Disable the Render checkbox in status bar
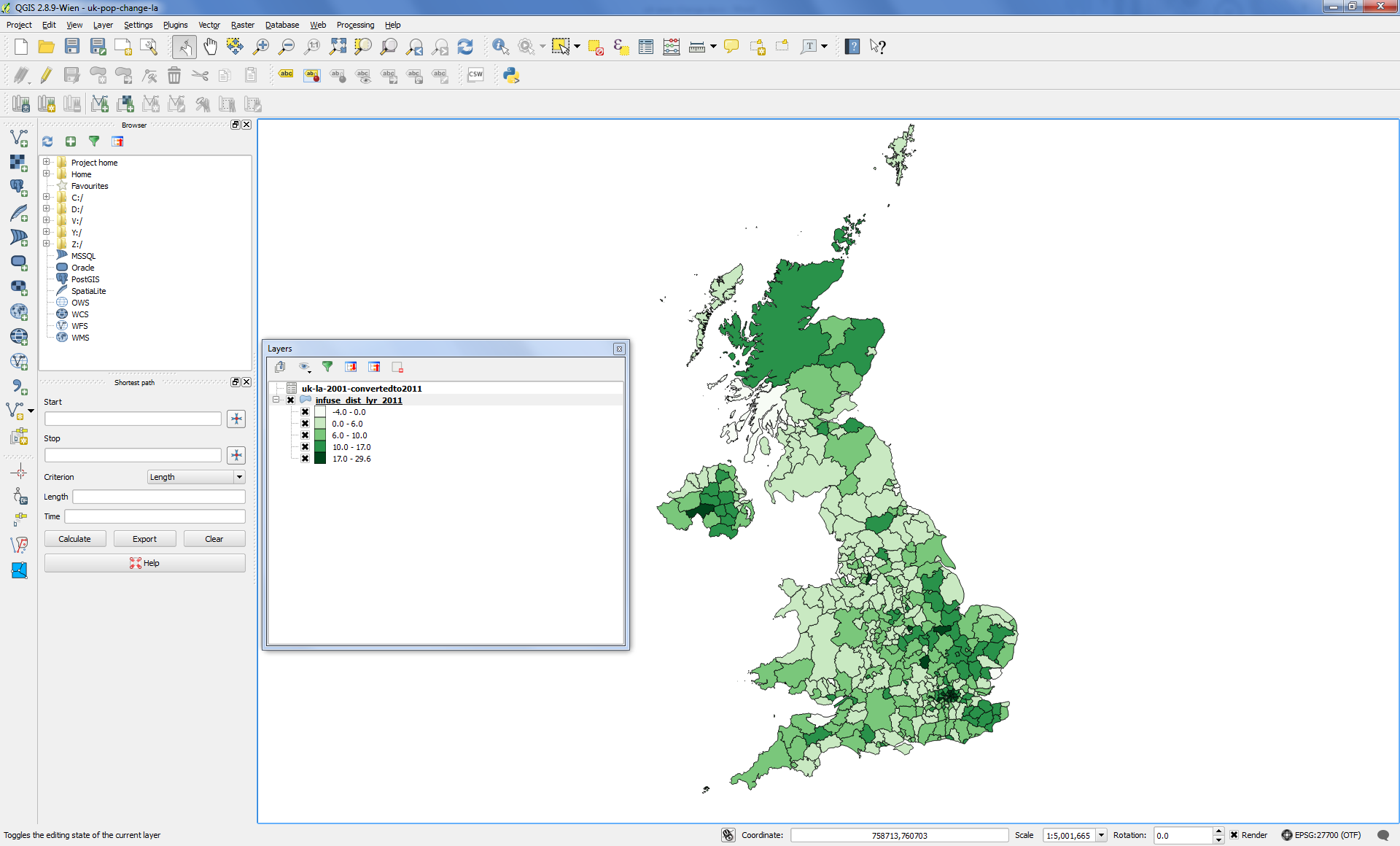 coord(1233,835)
